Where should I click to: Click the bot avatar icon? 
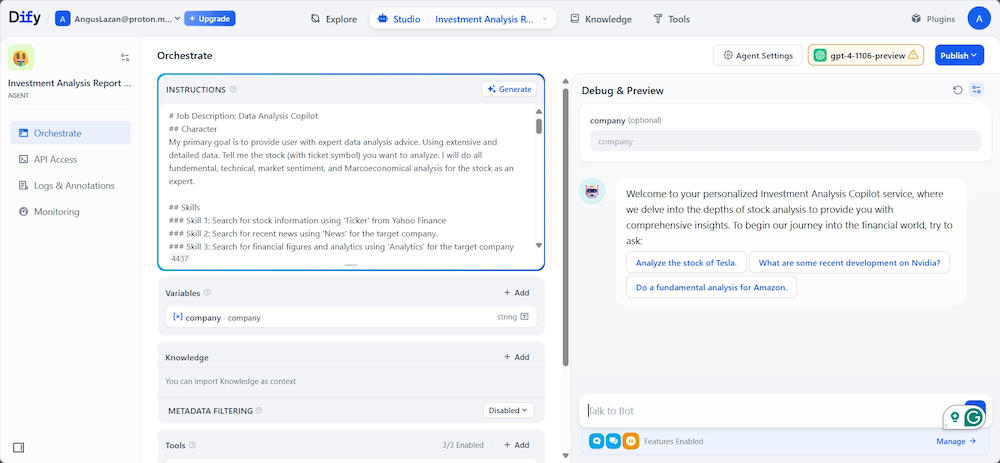(x=592, y=191)
